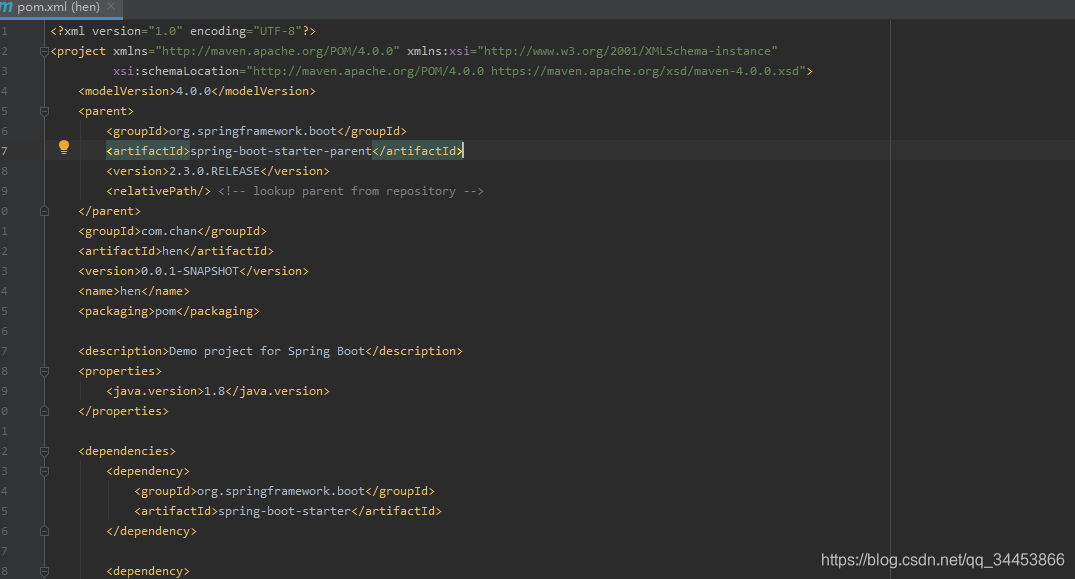The width and height of the screenshot is (1075, 579).
Task: Click the Maven icon on pom.xml tab
Action: coord(6,7)
